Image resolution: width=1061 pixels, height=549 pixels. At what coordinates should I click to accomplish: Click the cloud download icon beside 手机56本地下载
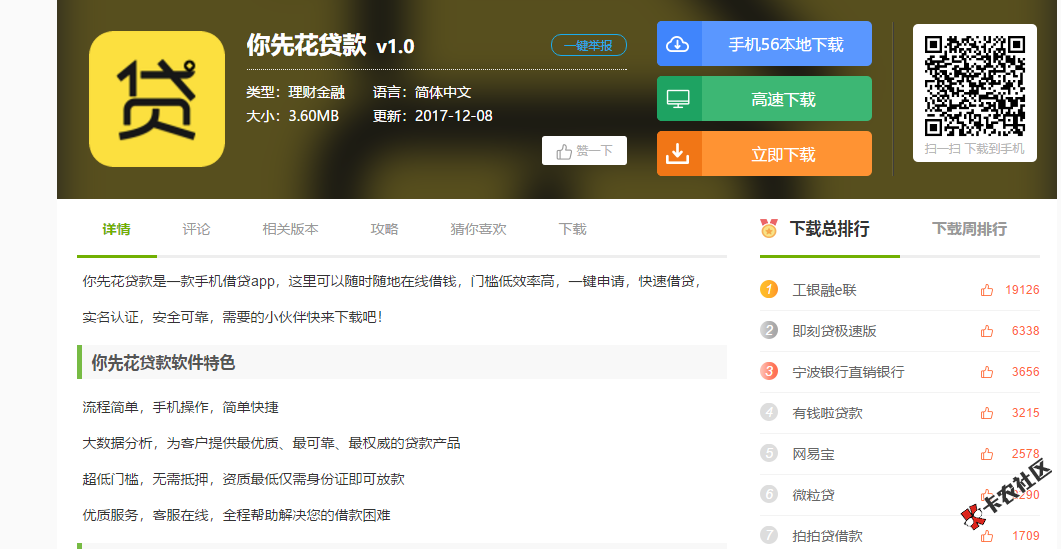678,44
